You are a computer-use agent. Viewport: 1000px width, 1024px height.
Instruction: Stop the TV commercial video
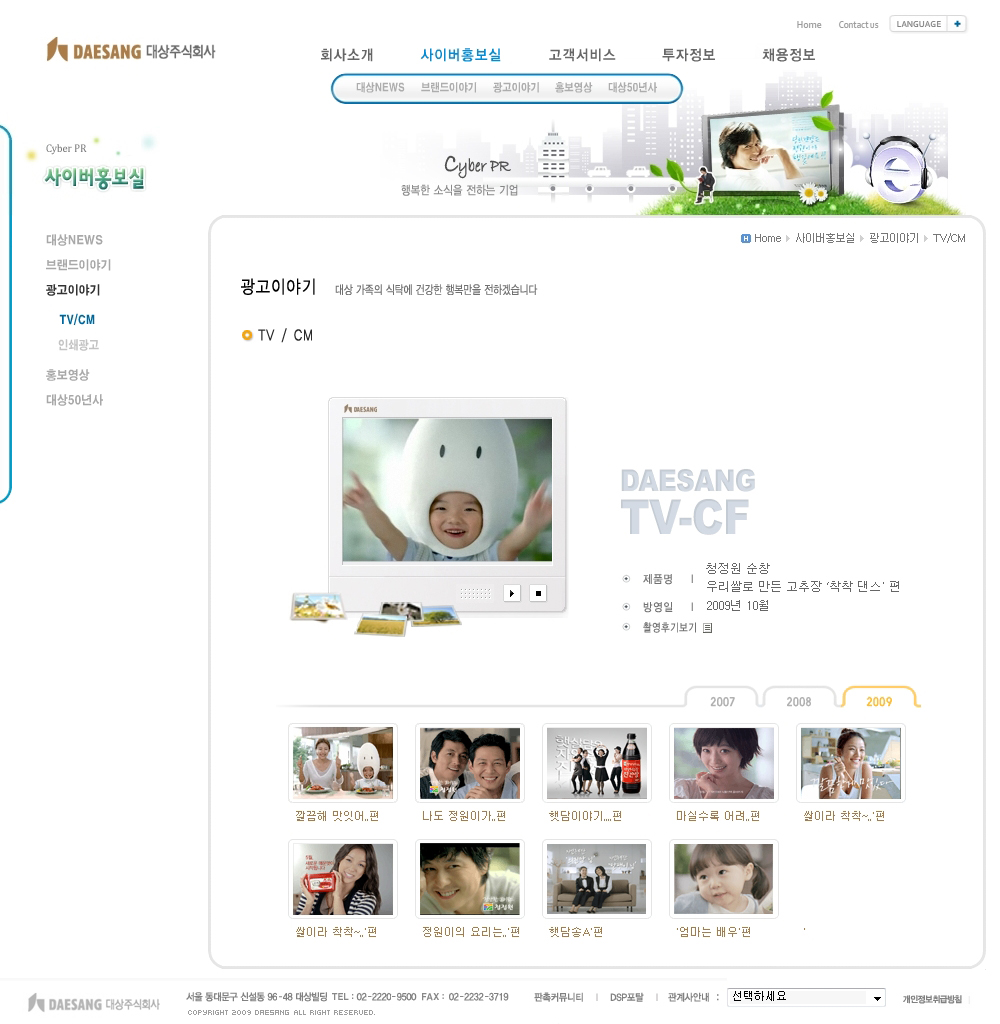[538, 593]
